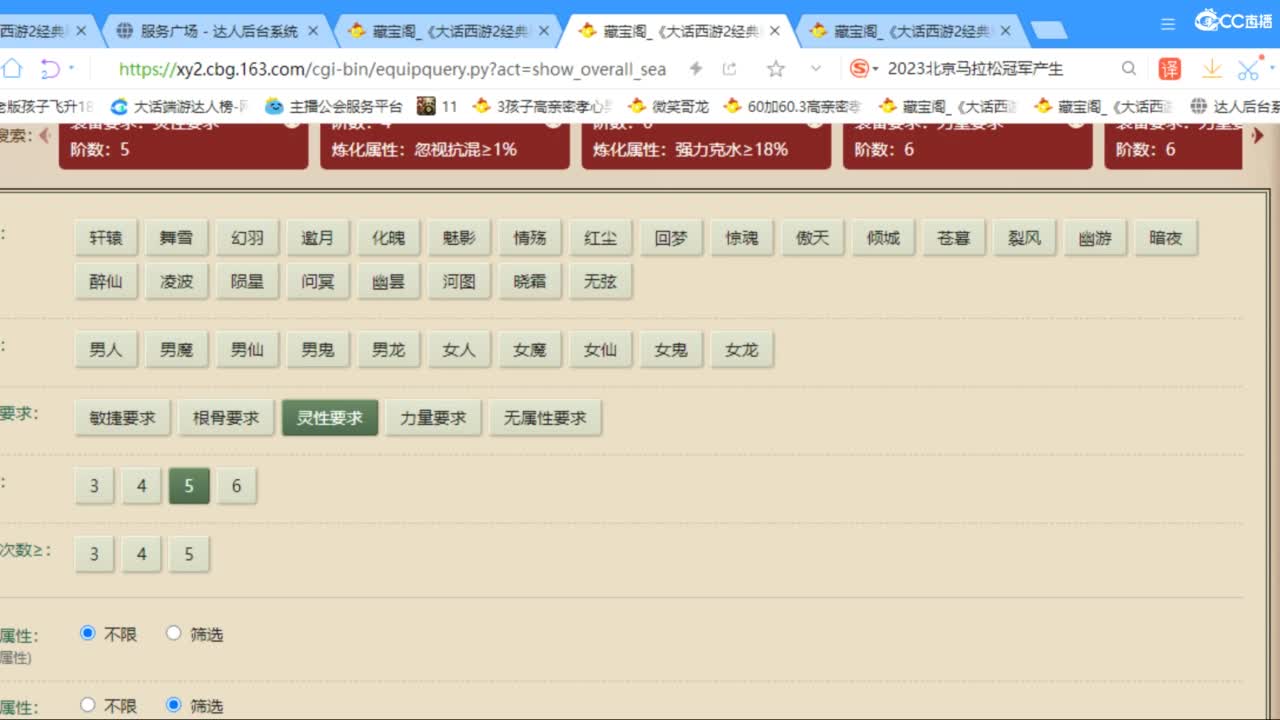Select equipment type 问冥
Screen dimensions: 1280x720
click(318, 282)
